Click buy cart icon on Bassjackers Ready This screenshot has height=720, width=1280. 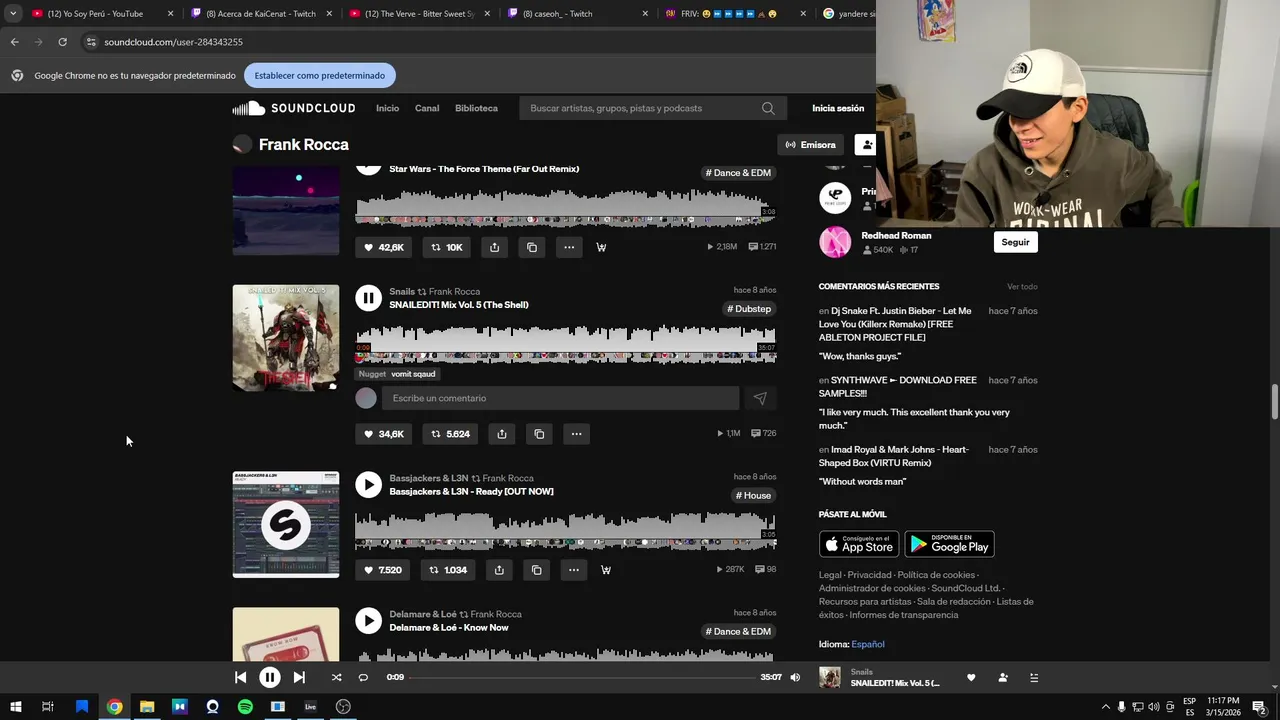point(606,570)
